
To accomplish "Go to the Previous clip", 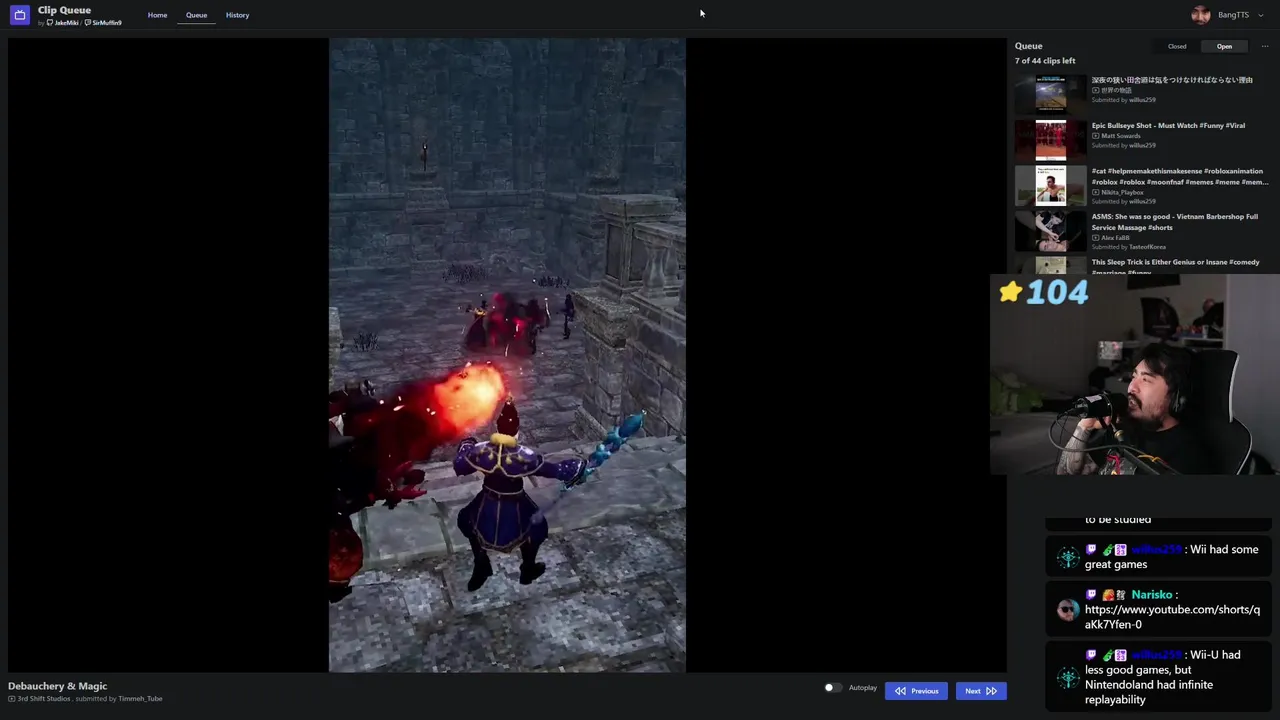I will (916, 691).
